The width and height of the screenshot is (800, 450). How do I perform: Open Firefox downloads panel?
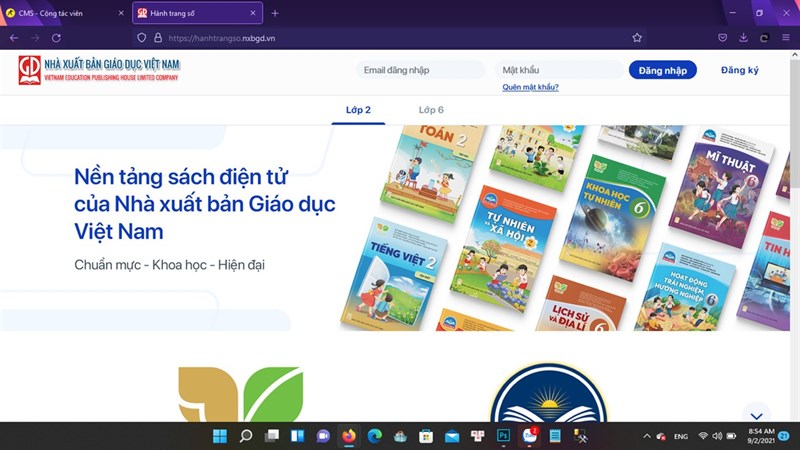click(x=743, y=37)
